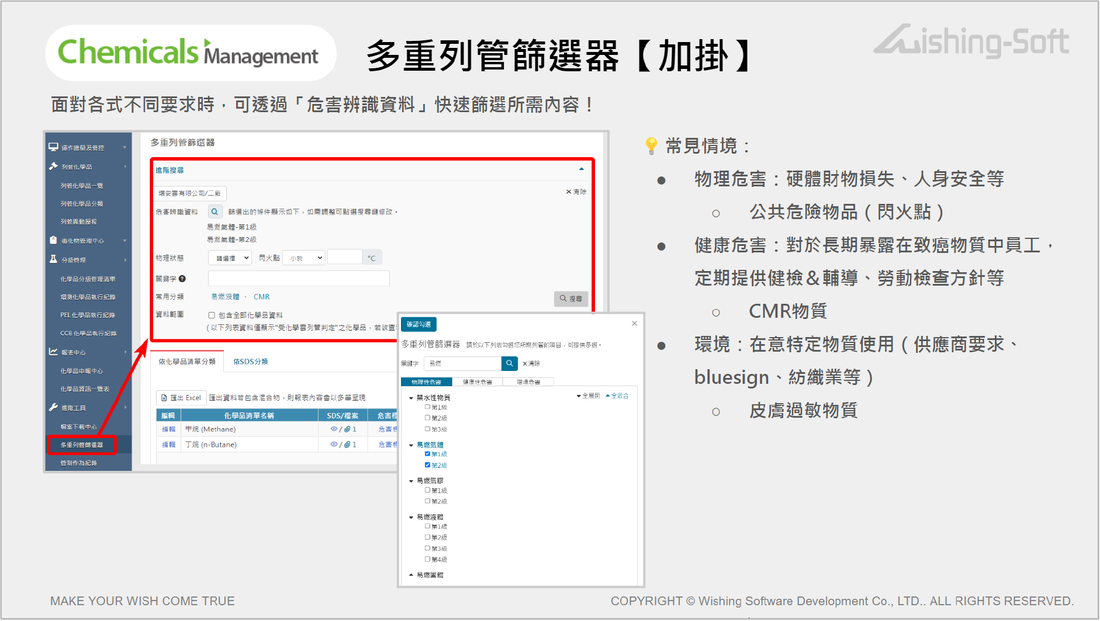Check 第2級 under 禁水性物質
Viewport: 1100px width, 621px height.
(427, 418)
